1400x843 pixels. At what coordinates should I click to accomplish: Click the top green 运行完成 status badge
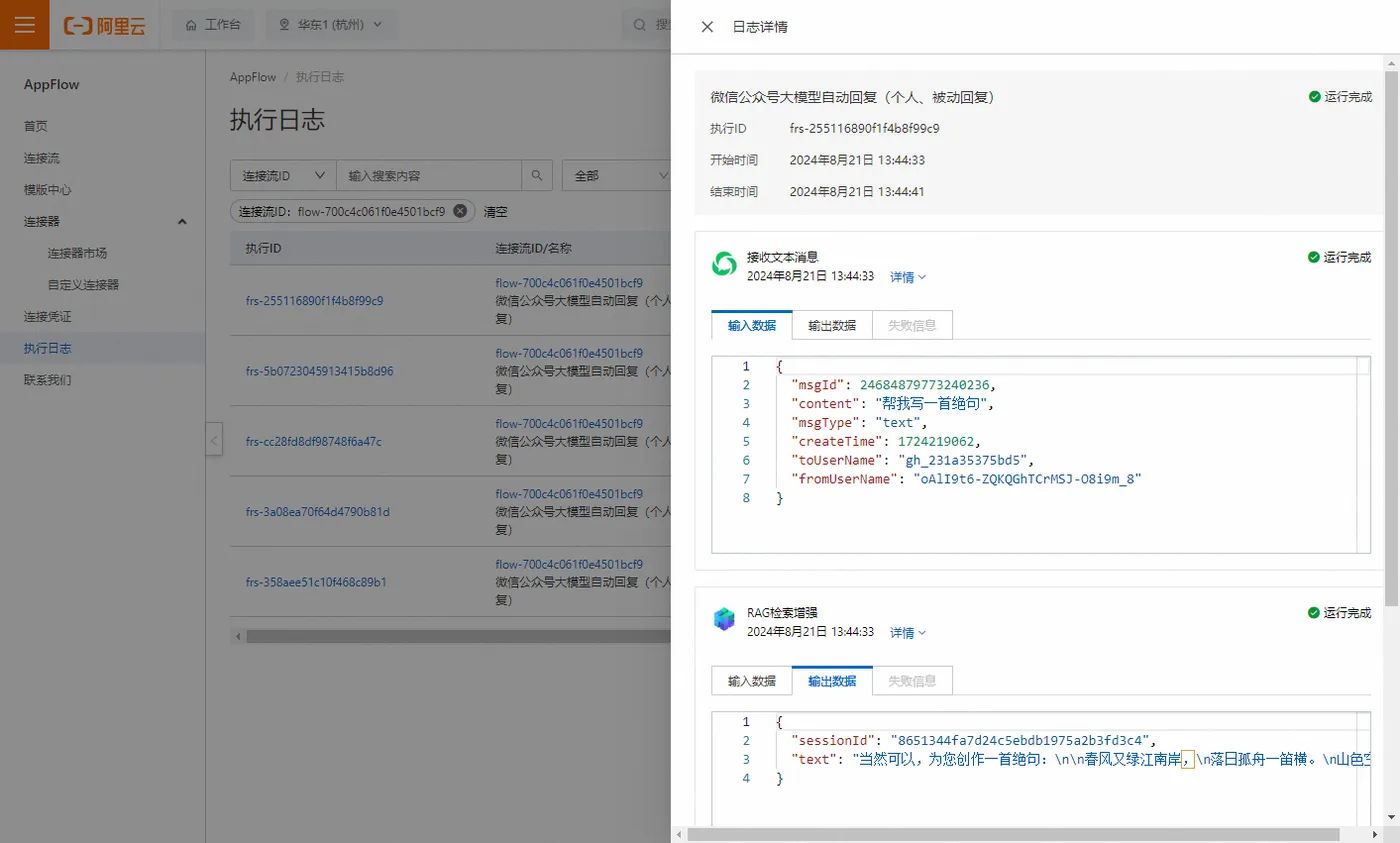click(x=1340, y=97)
